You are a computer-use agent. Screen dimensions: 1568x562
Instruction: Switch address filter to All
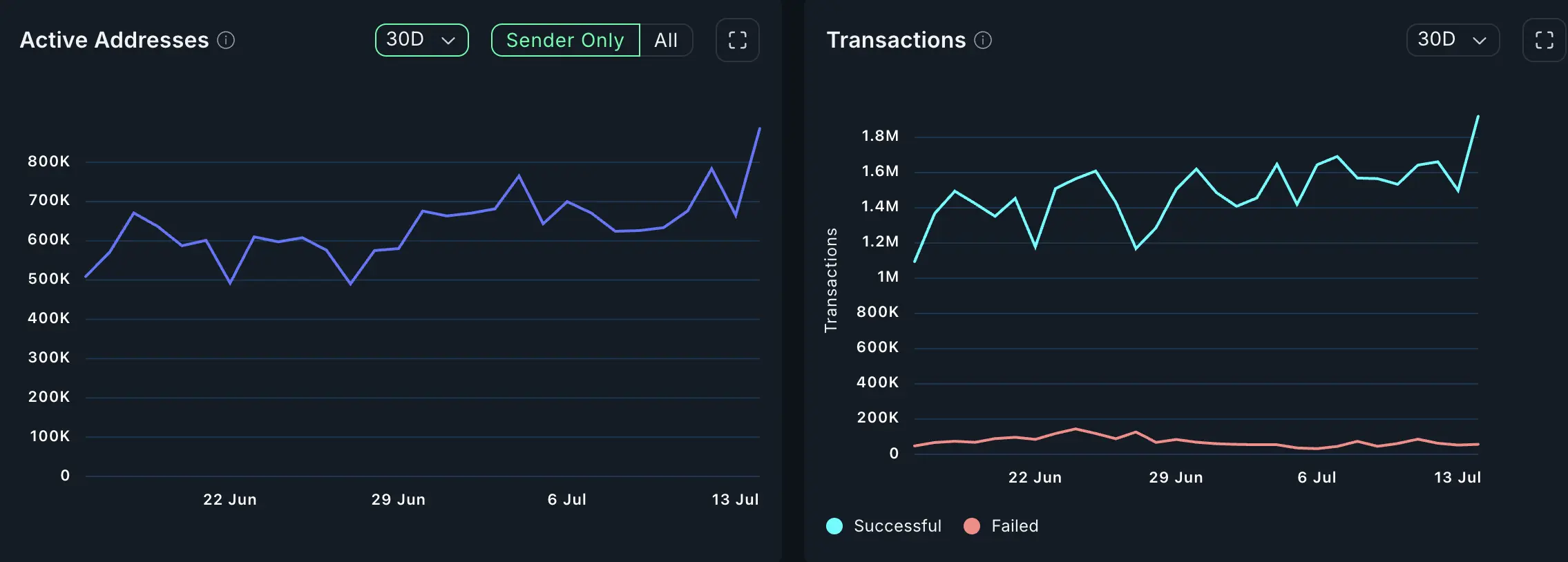click(666, 40)
